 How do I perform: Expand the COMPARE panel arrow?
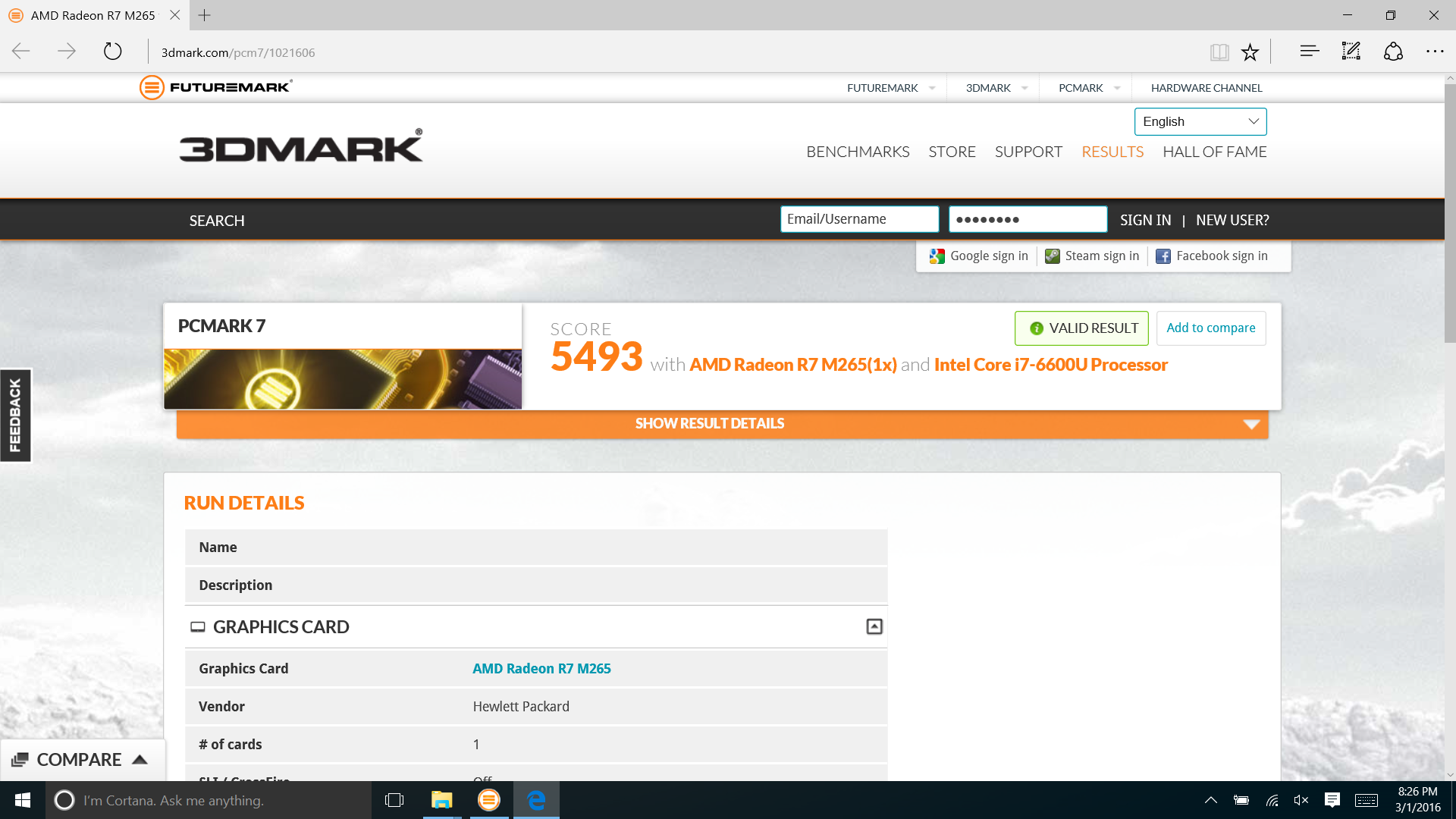click(x=140, y=760)
